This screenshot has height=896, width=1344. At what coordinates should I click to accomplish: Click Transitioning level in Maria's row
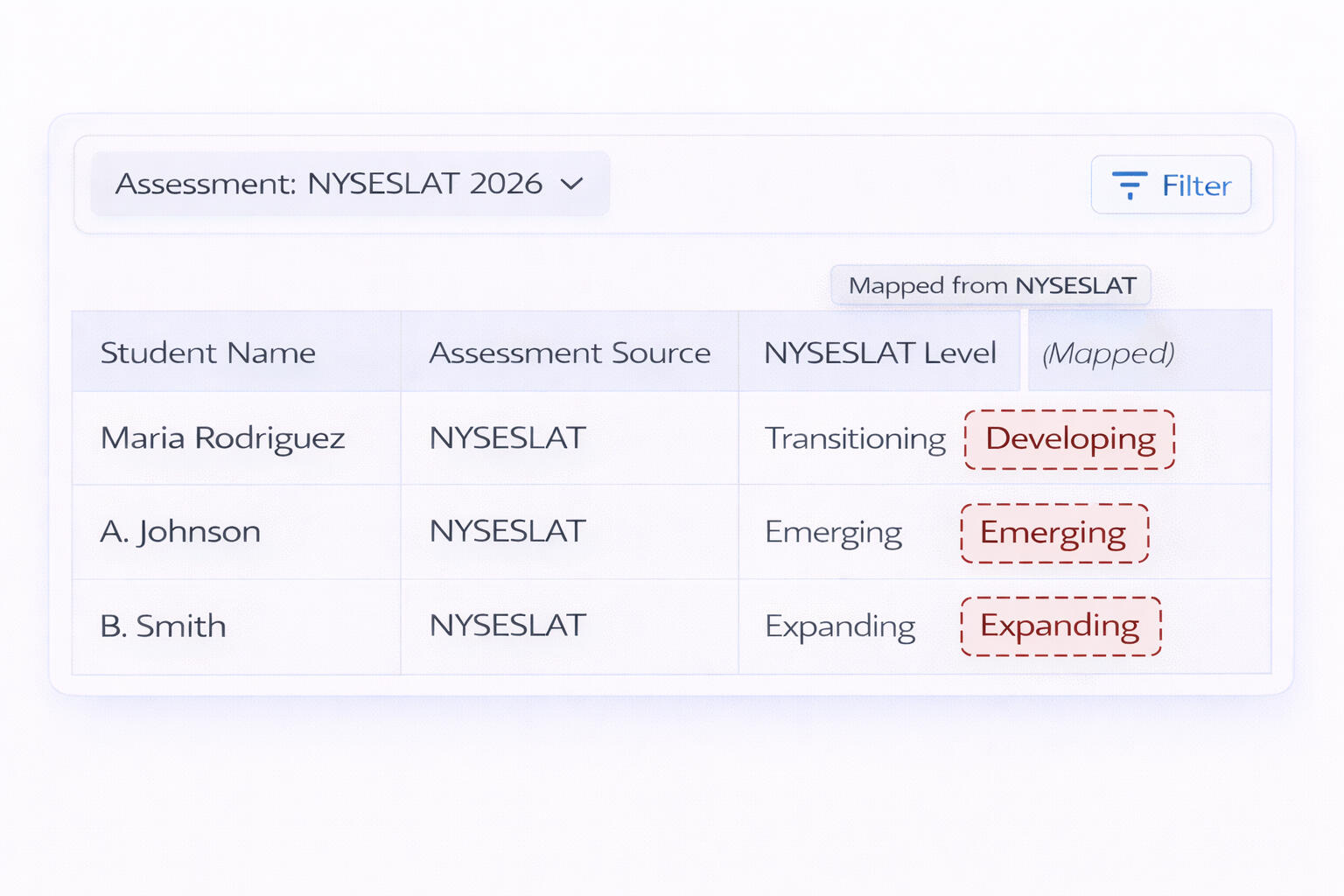tap(855, 438)
